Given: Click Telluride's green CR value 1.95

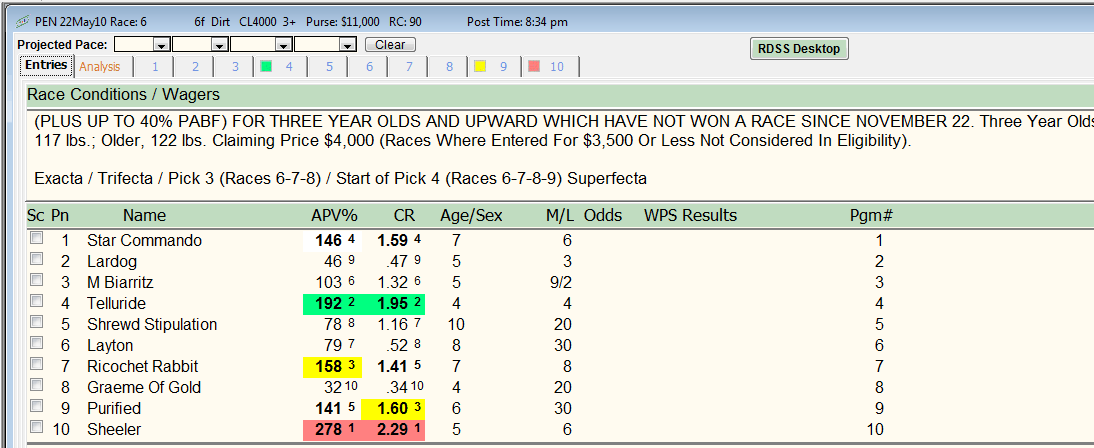Looking at the screenshot, I should [x=392, y=304].
